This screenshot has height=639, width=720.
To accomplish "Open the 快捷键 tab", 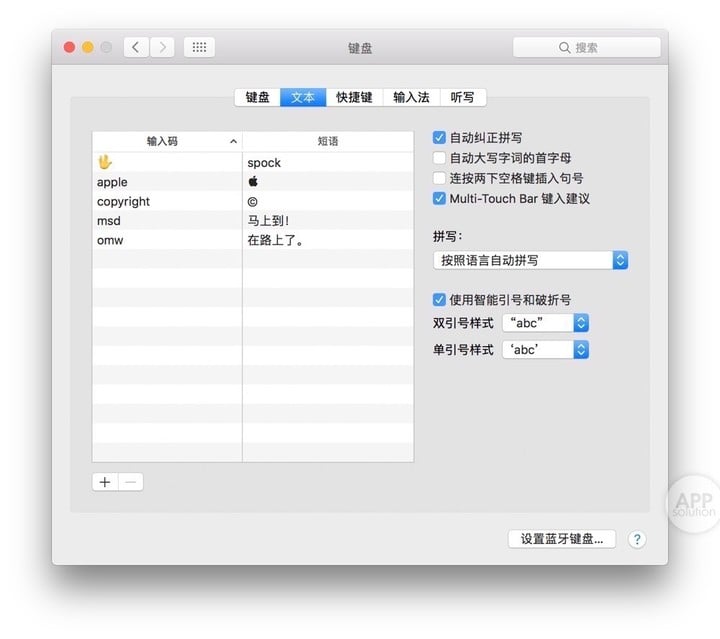I will 354,97.
